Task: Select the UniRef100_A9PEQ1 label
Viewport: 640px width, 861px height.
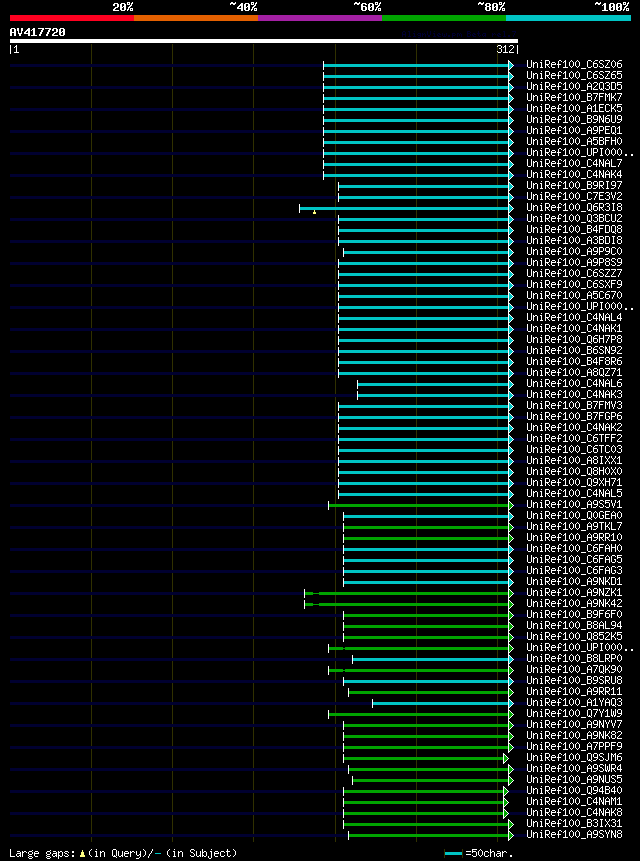Action: (574, 131)
